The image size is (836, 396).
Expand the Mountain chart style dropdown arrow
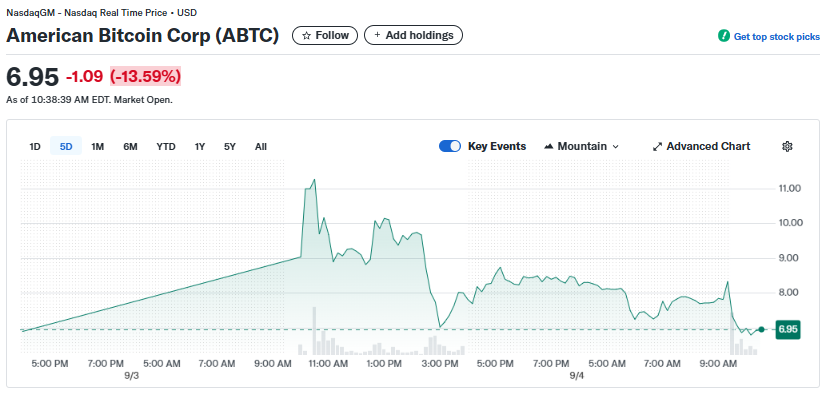[615, 147]
